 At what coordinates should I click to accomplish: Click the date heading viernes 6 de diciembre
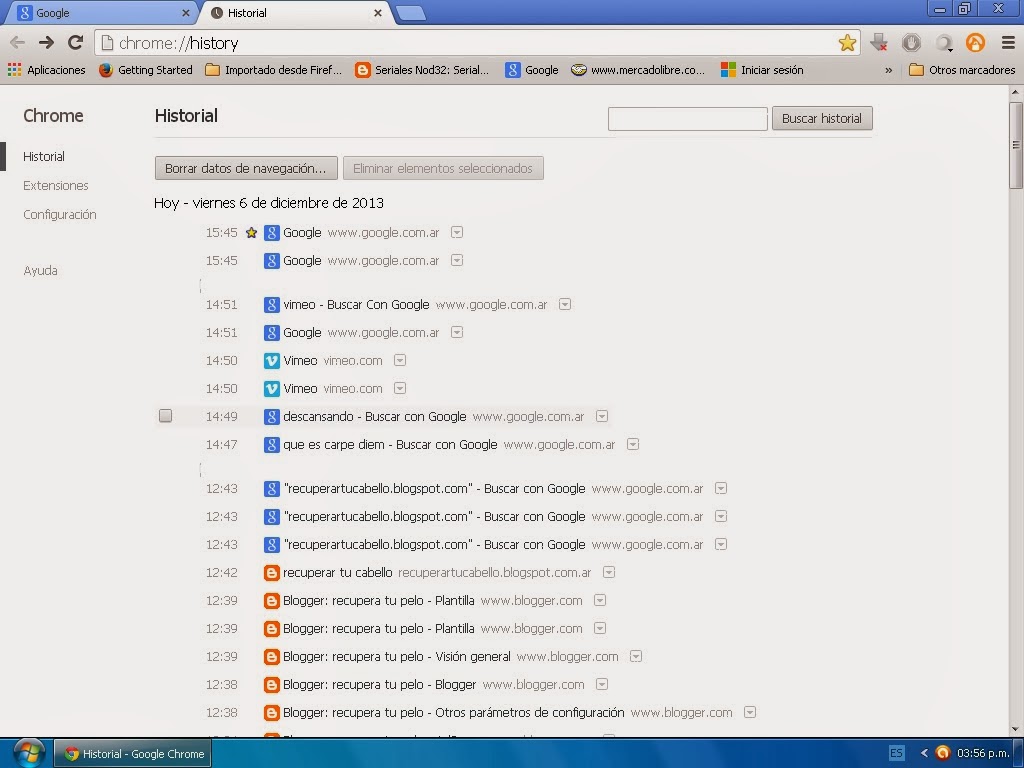(268, 203)
